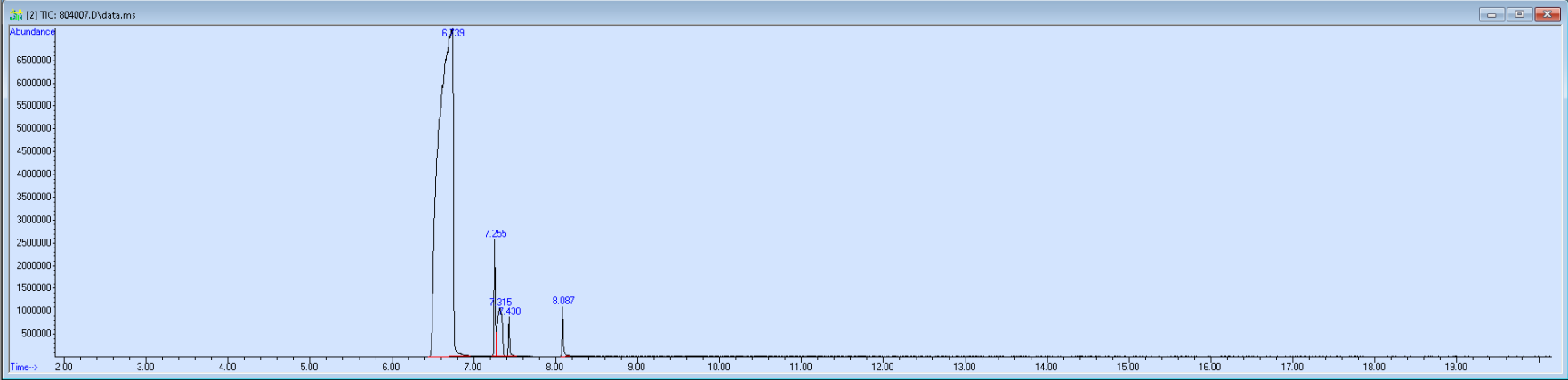Click the Time--> axis label
Image resolution: width=1568 pixels, height=380 pixels.
(x=24, y=367)
